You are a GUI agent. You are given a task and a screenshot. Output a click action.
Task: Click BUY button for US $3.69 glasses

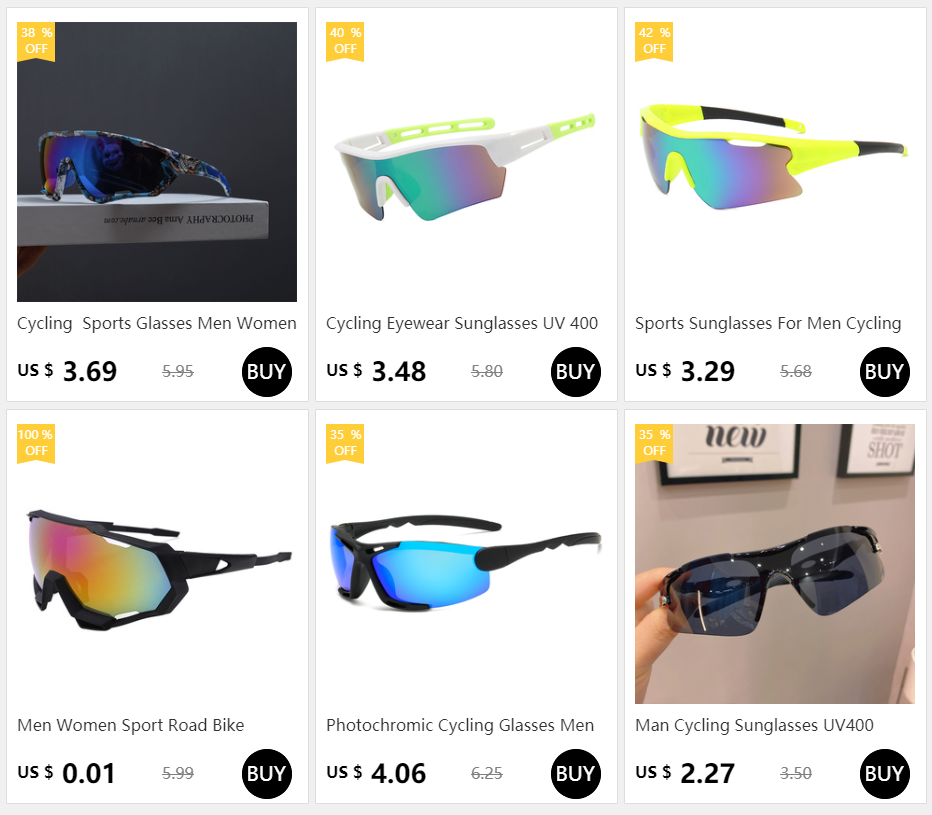click(x=266, y=372)
